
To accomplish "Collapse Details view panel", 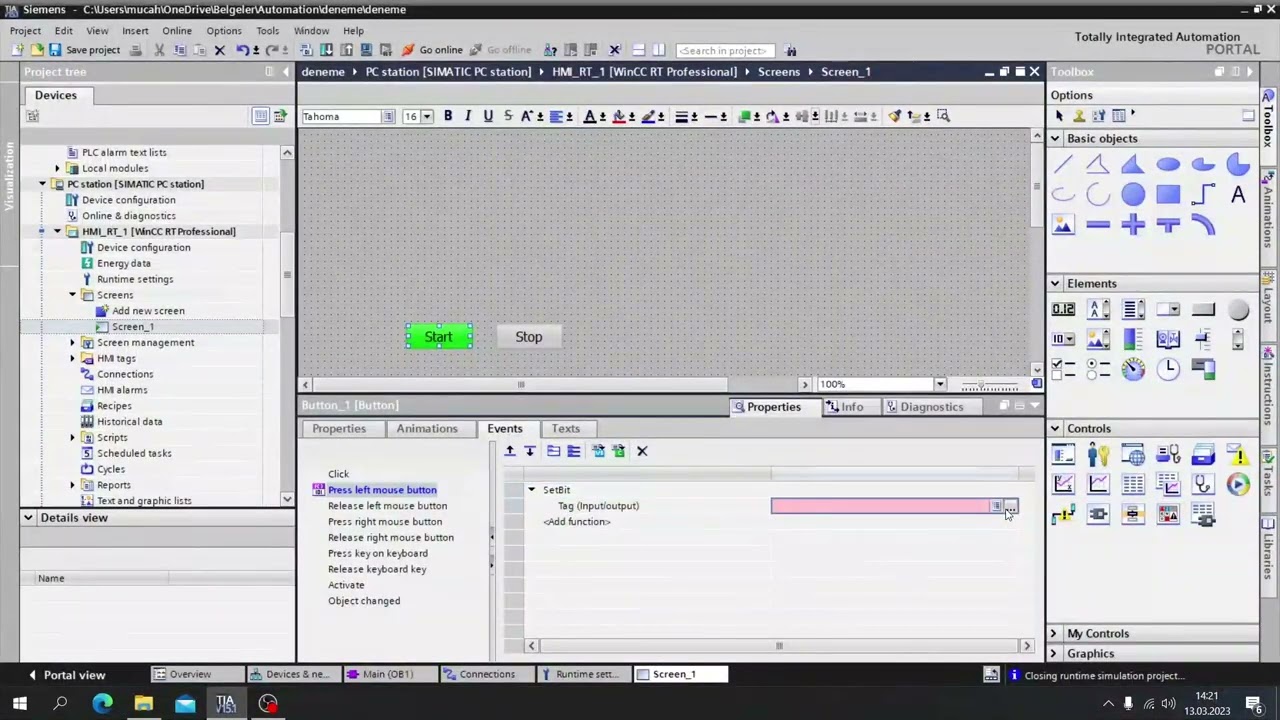I will [28, 518].
